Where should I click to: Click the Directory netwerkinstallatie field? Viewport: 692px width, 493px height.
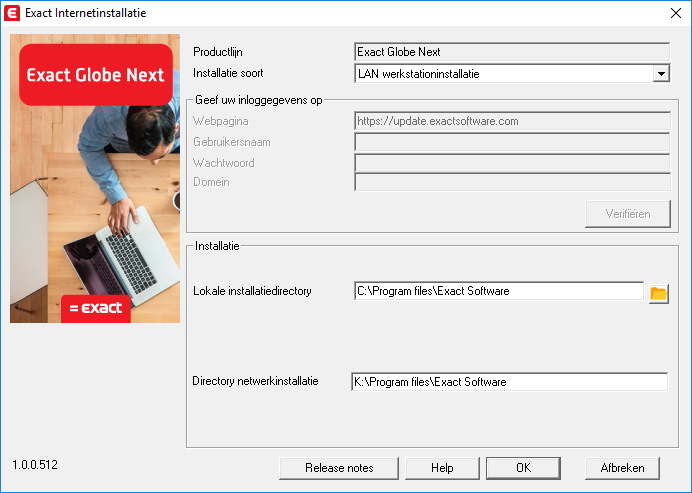pyautogui.click(x=509, y=382)
